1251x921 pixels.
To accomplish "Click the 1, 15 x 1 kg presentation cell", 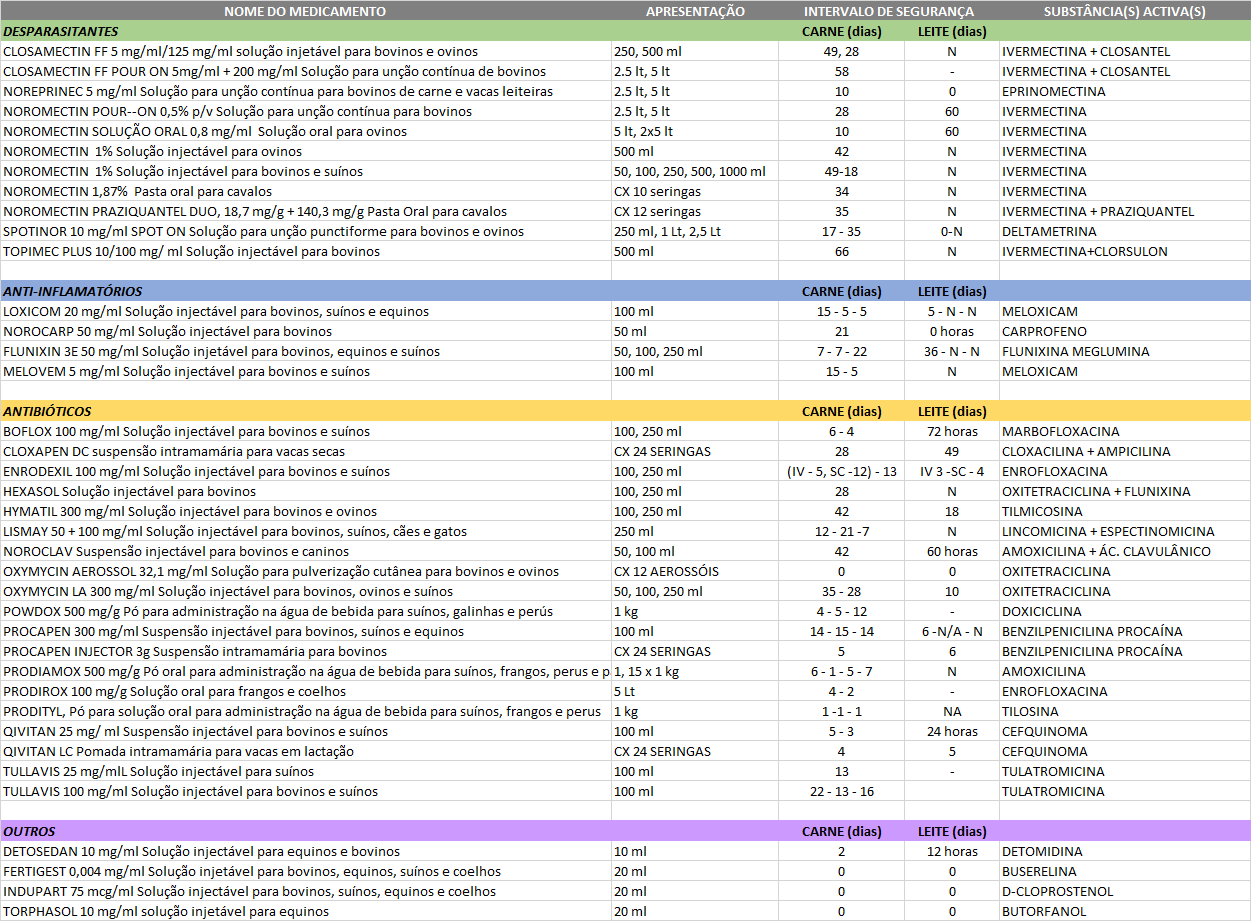I will tap(695, 671).
